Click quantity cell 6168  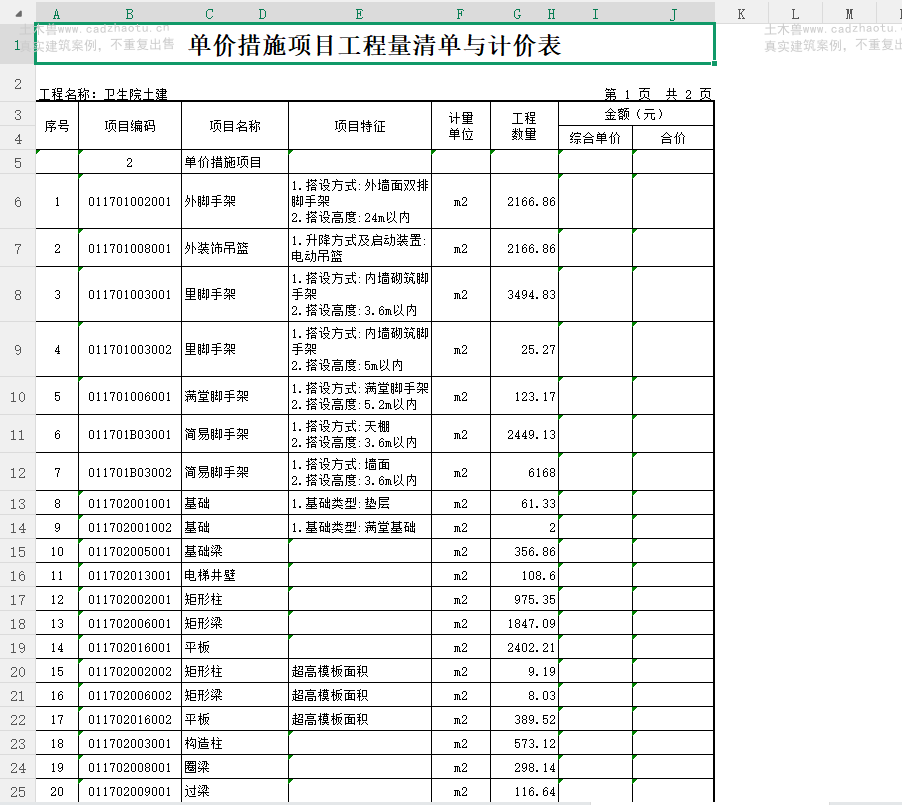pyautogui.click(x=524, y=472)
